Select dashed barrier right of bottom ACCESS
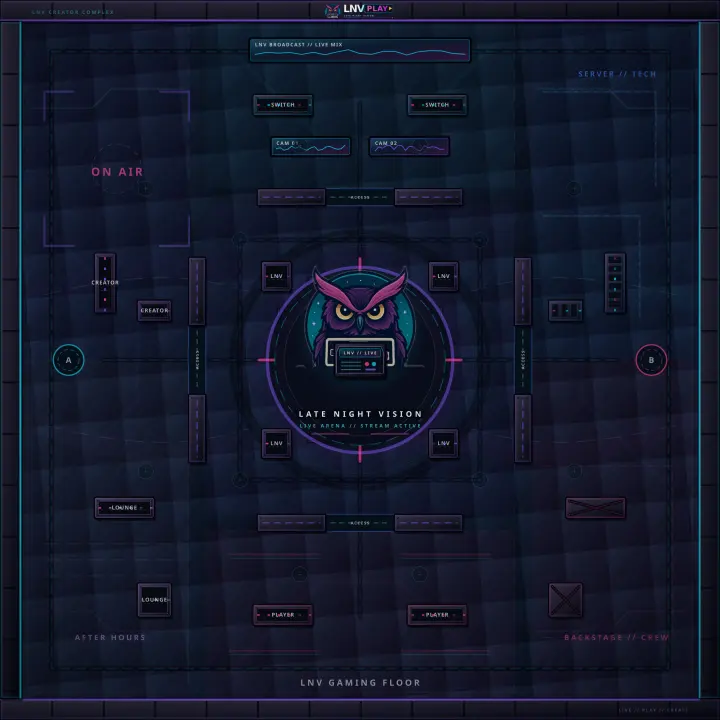Image resolution: width=720 pixels, height=720 pixels. pos(428,523)
